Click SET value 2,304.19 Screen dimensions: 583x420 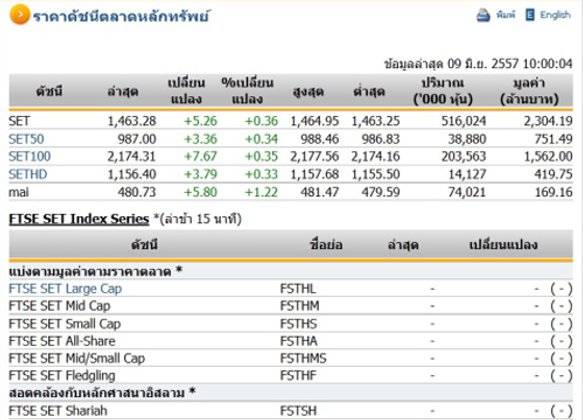(548, 121)
